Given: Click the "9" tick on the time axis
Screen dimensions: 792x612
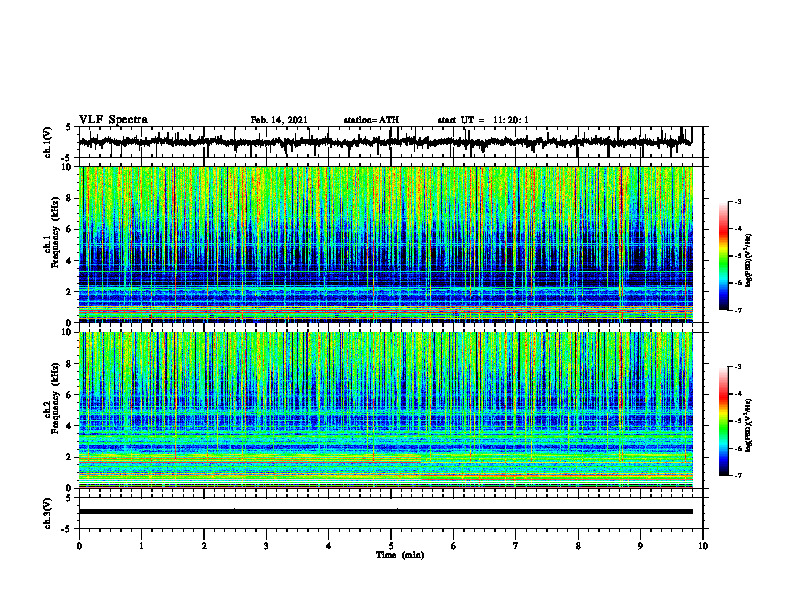Looking at the screenshot, I should click(640, 546).
